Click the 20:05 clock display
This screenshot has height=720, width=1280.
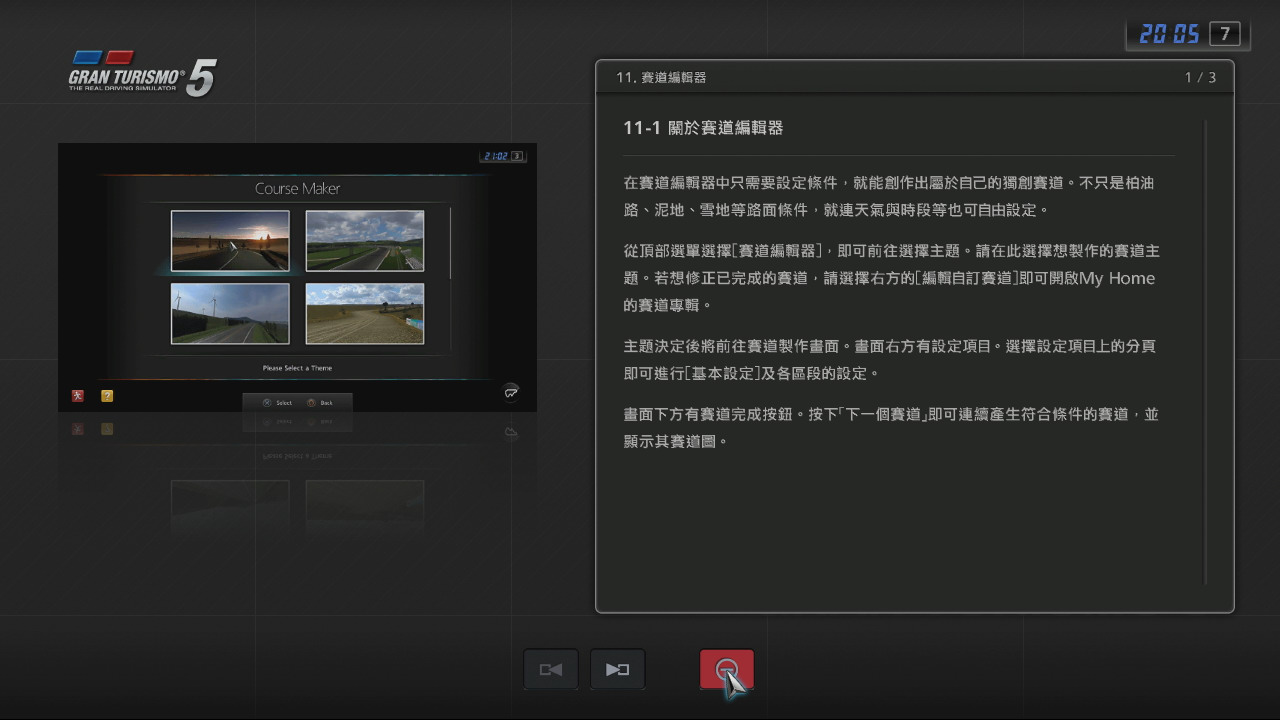(x=1169, y=34)
